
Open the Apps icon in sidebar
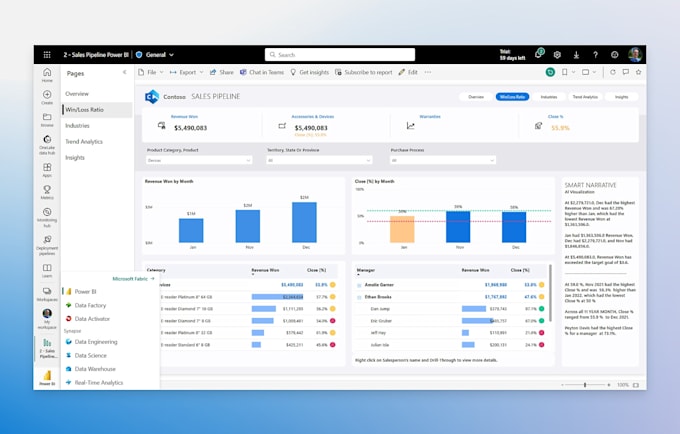(x=47, y=170)
